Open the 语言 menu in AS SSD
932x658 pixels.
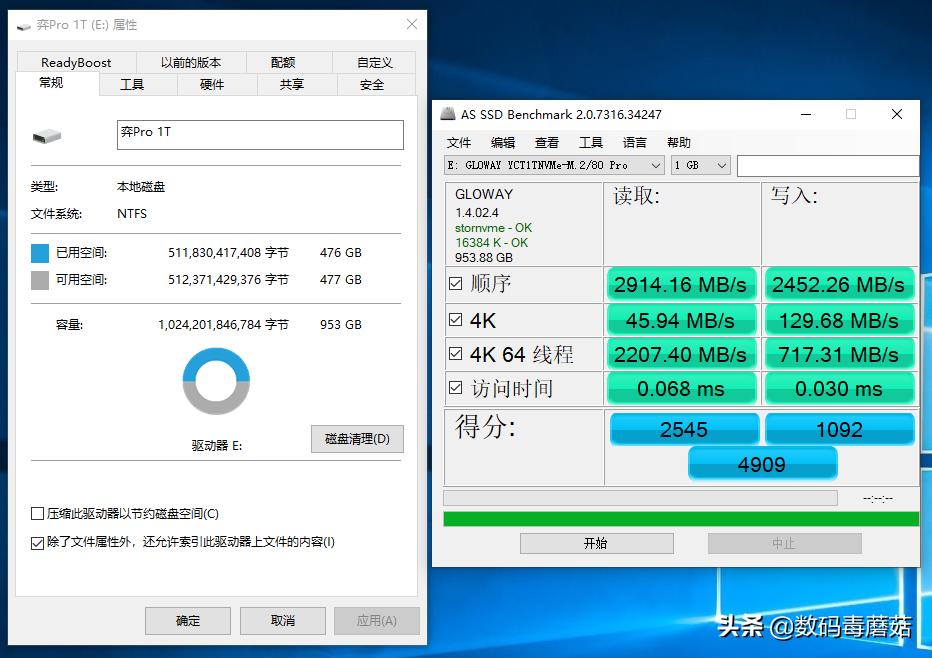[635, 142]
